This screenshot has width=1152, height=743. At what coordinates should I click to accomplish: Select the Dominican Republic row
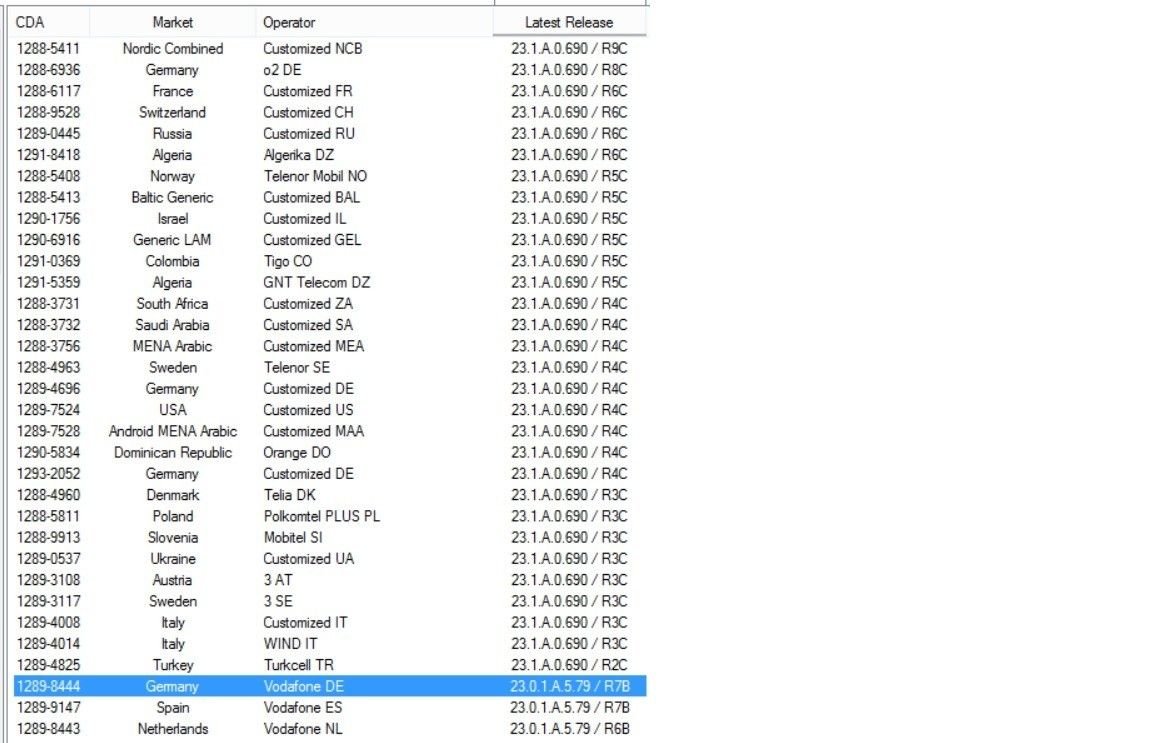coord(330,453)
